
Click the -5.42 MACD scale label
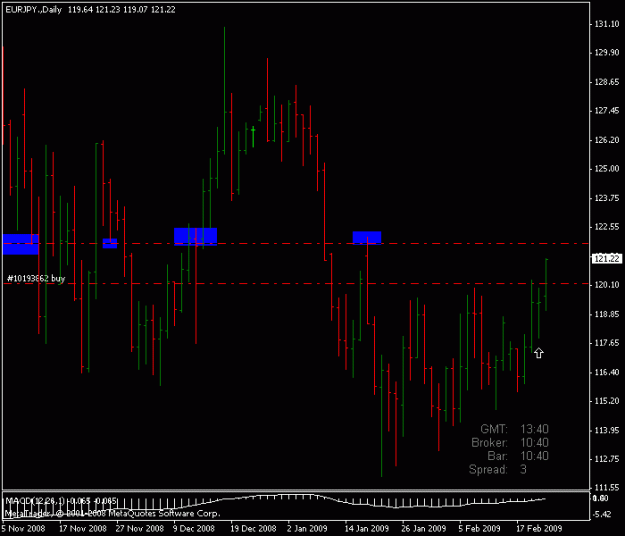click(602, 514)
